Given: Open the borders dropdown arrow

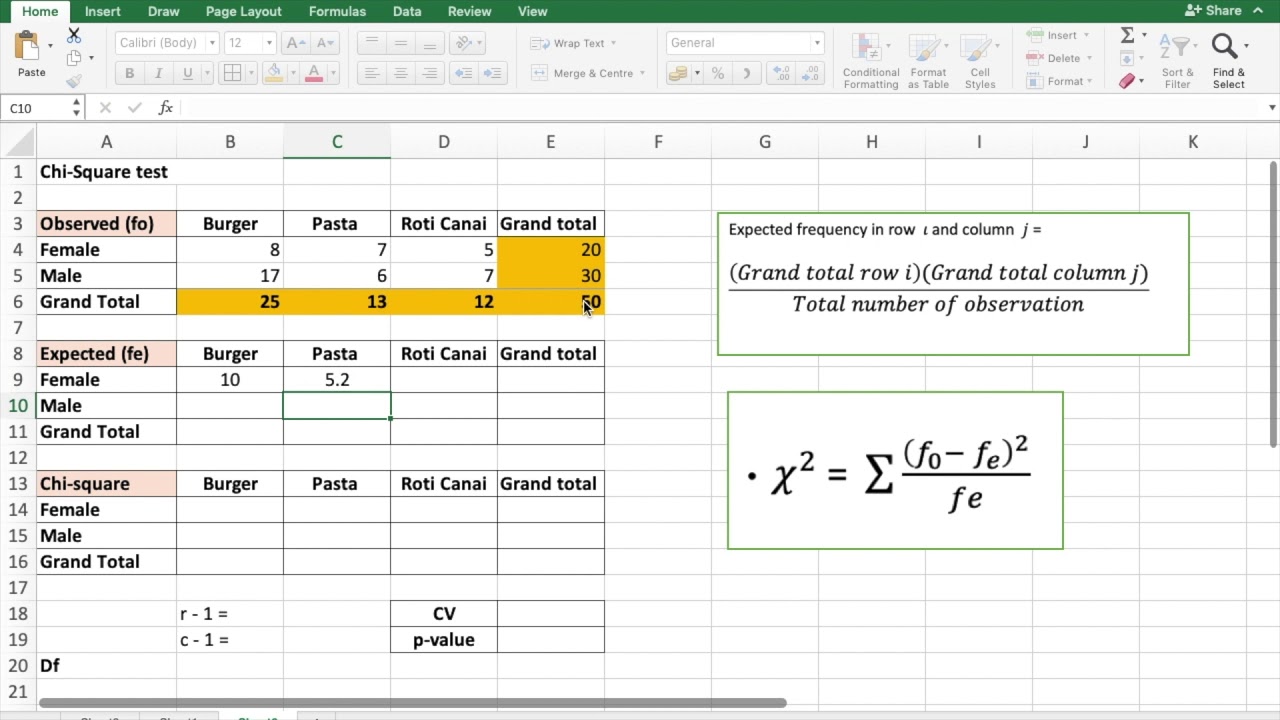Looking at the screenshot, I should coord(250,73).
